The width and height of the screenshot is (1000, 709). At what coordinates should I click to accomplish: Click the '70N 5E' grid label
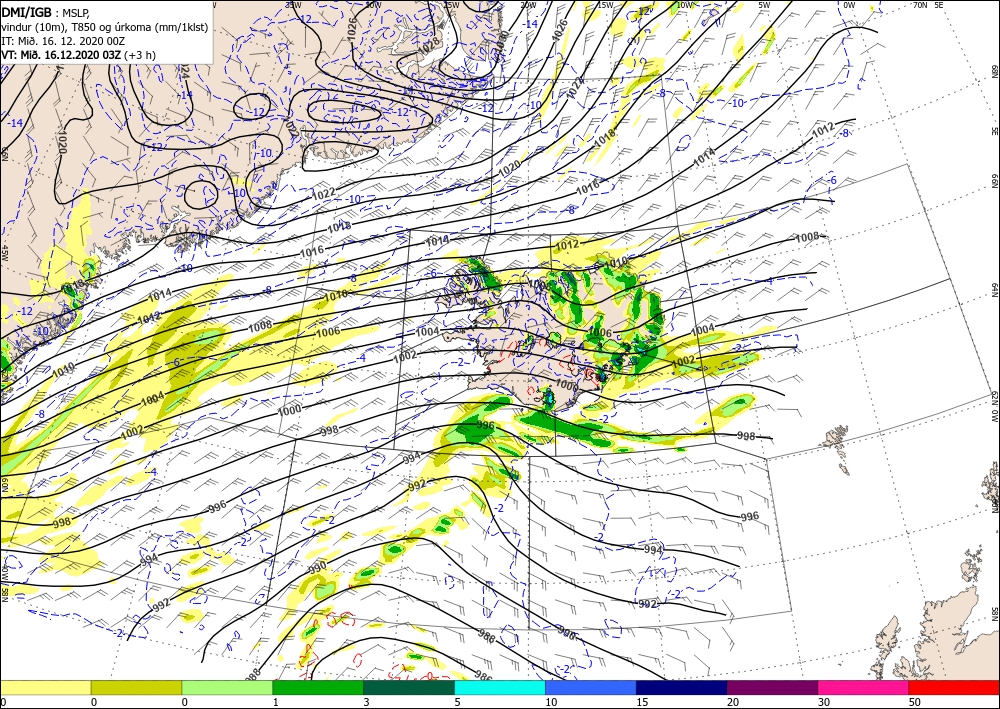(x=928, y=4)
